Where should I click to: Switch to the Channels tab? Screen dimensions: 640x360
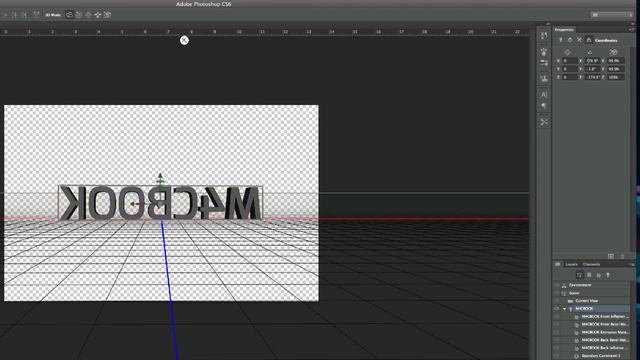coord(591,264)
